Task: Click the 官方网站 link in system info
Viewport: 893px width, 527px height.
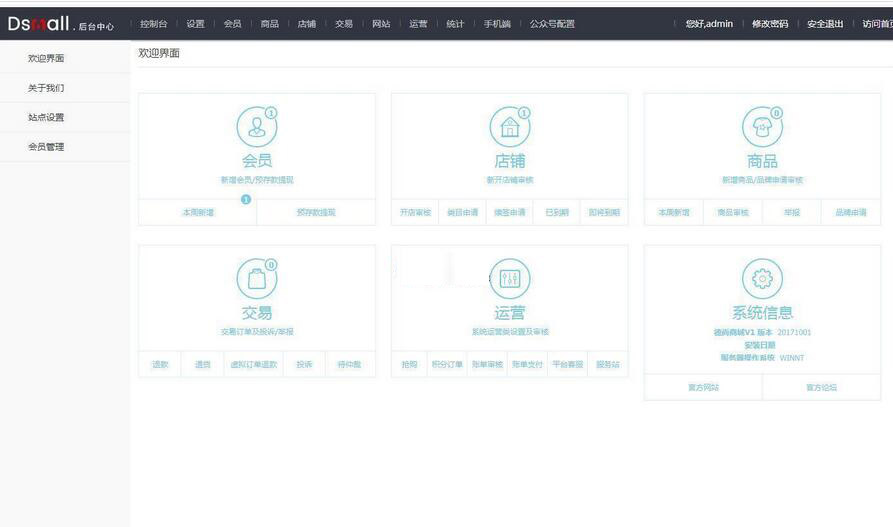Action: [x=703, y=387]
